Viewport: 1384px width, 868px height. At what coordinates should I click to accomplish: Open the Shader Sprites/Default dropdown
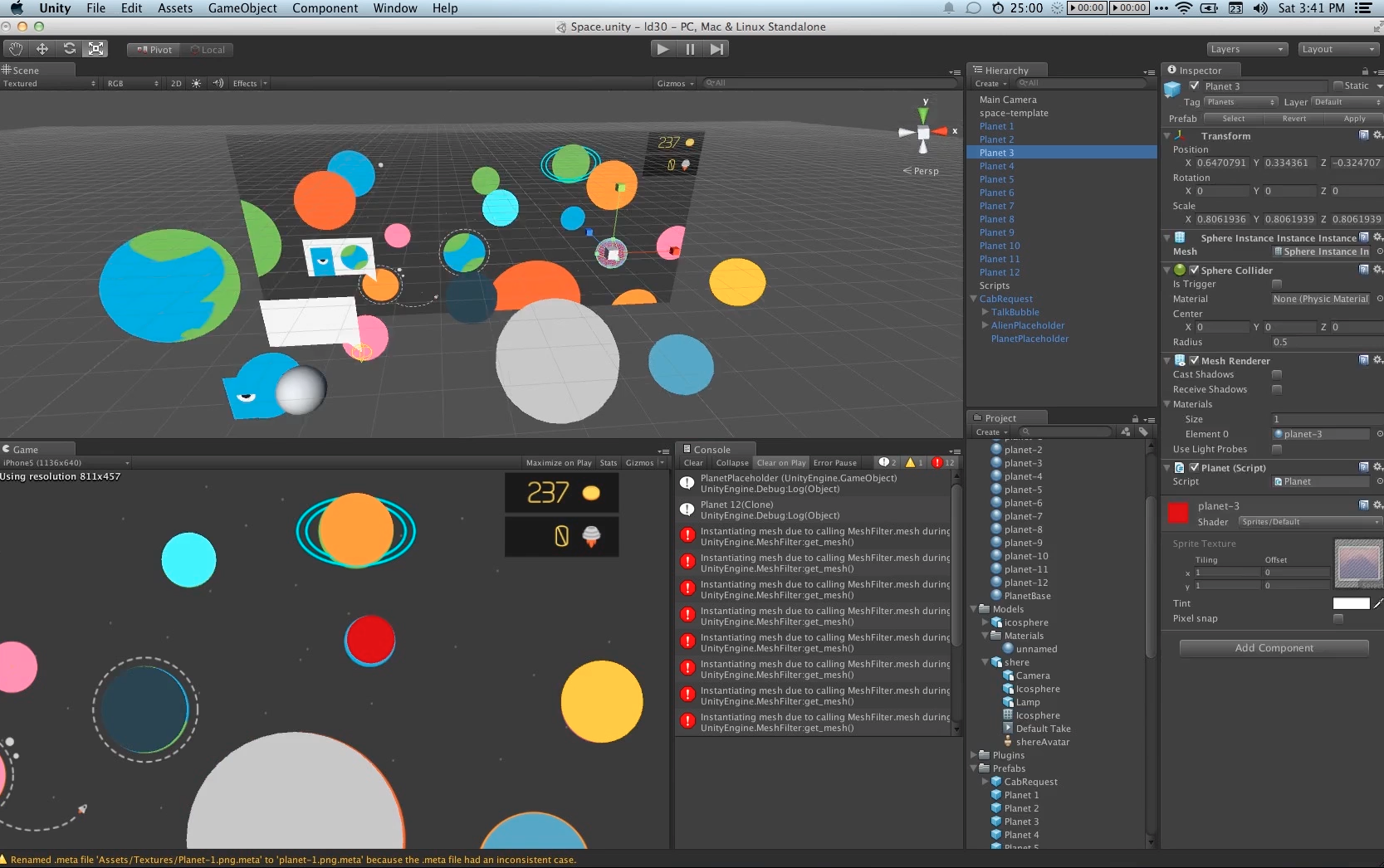(1310, 522)
